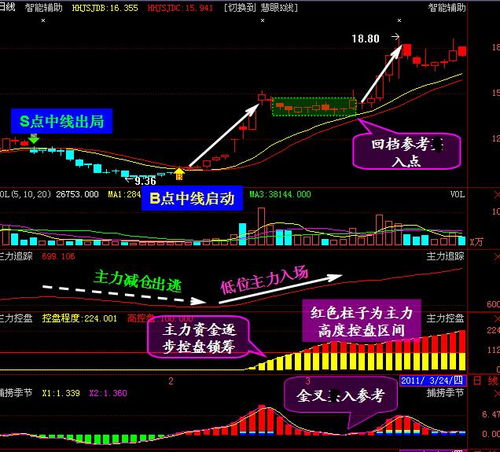Open 智能辅助 label at top right
The width and height of the screenshot is (500, 452).
[447, 8]
